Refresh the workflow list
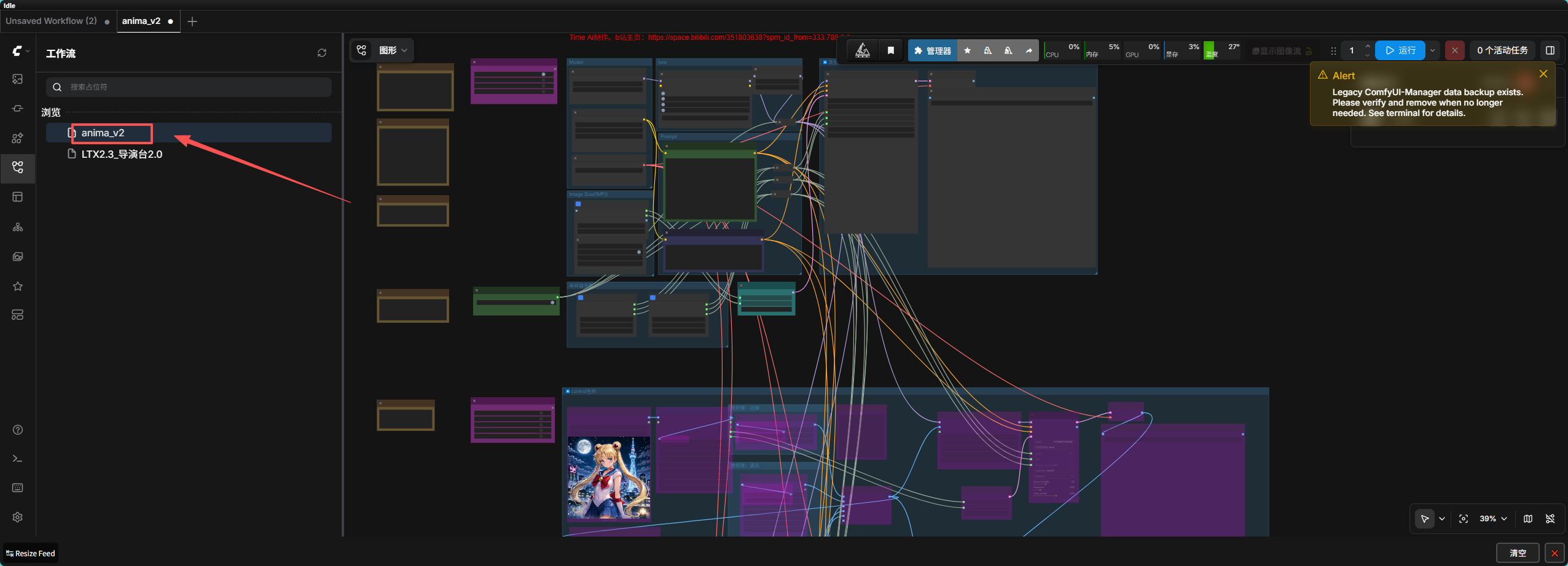This screenshot has height=566, width=1568. 322,53
